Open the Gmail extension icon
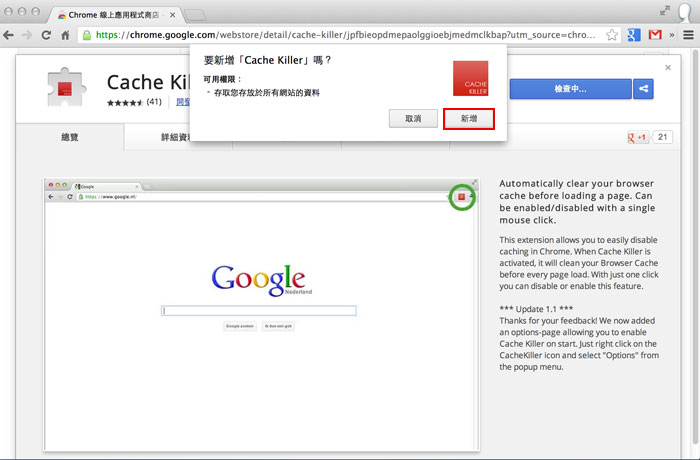The image size is (700, 460). pos(655,35)
